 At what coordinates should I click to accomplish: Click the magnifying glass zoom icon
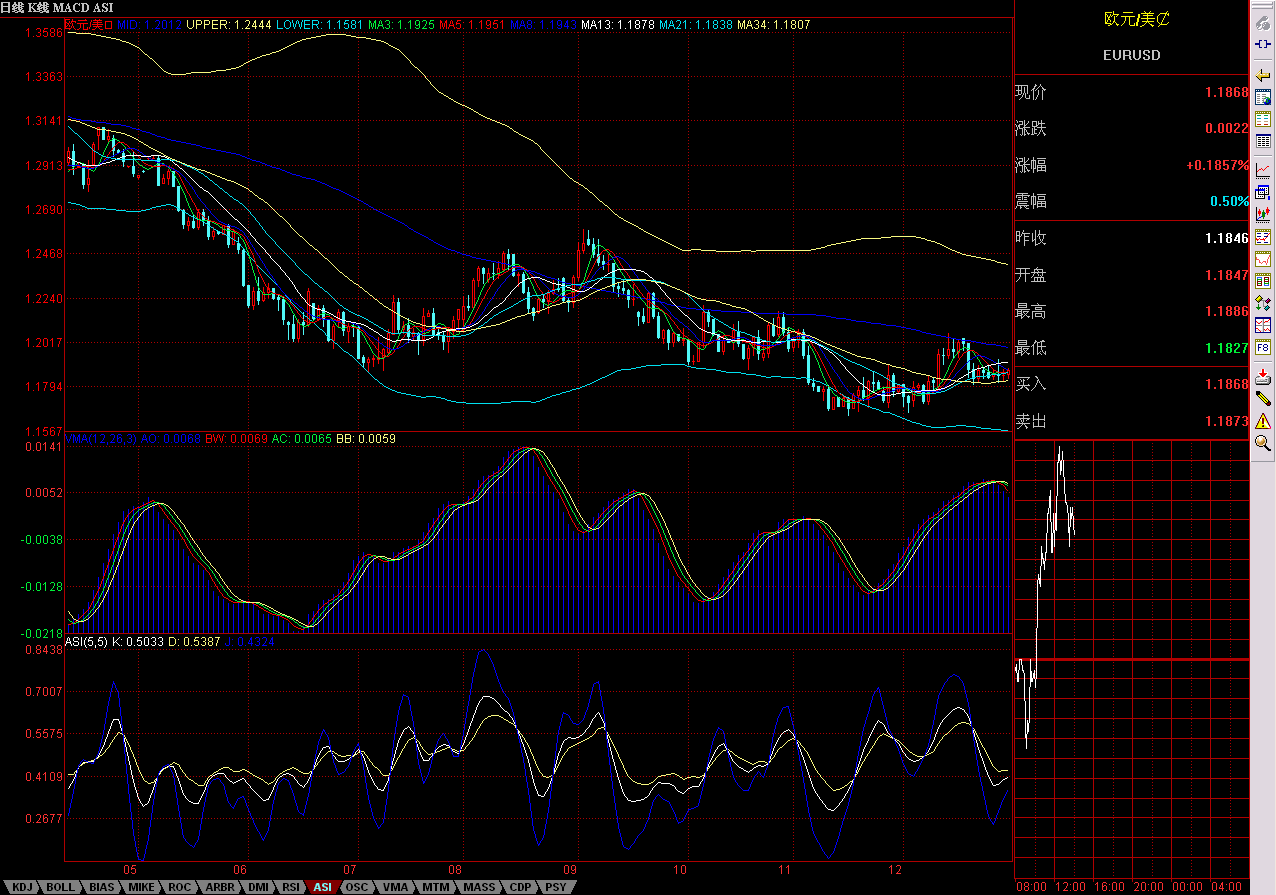tap(1263, 442)
